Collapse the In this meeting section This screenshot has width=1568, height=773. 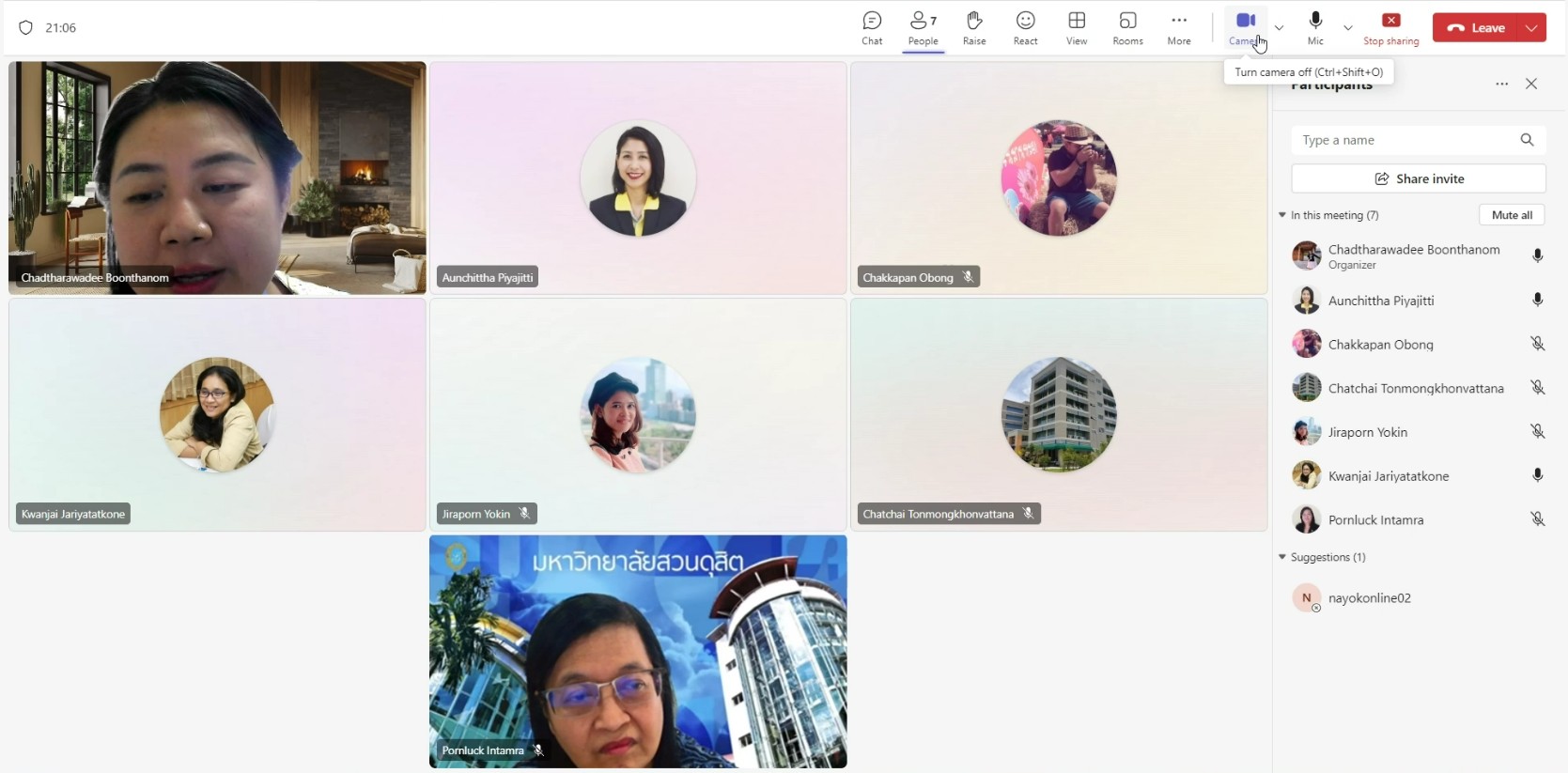[1282, 215]
